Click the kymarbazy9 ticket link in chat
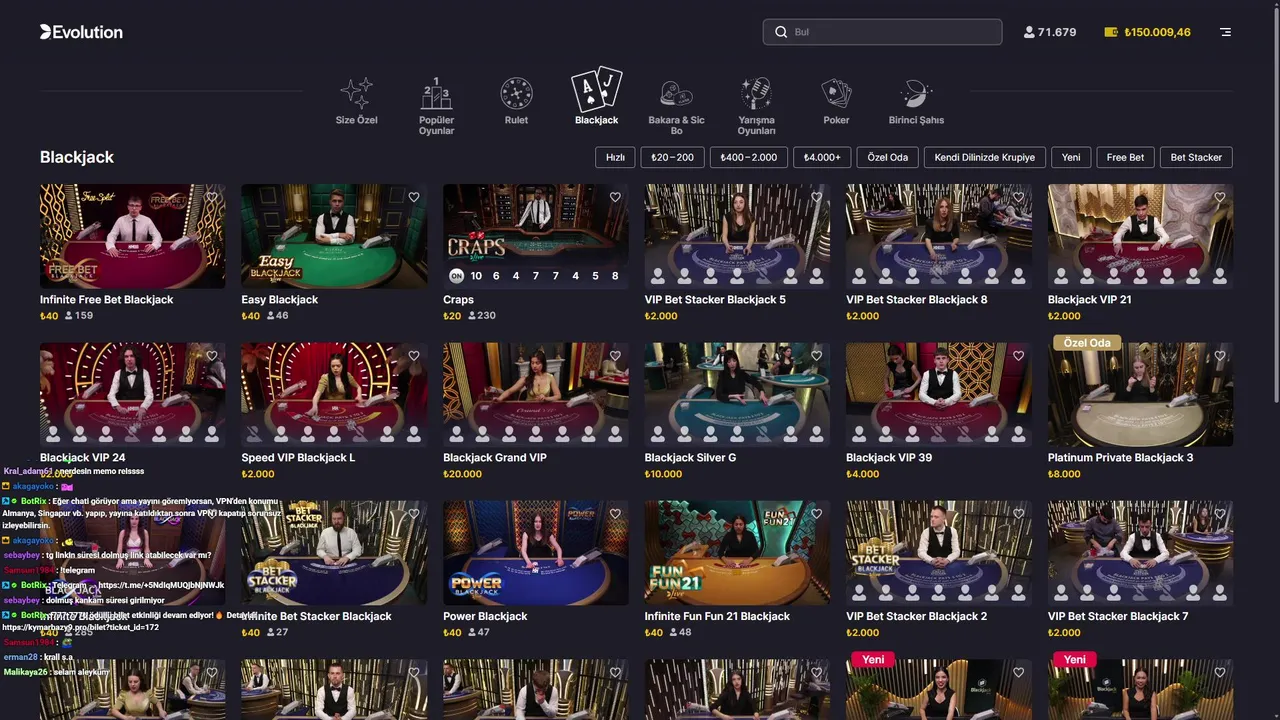 coord(80,627)
